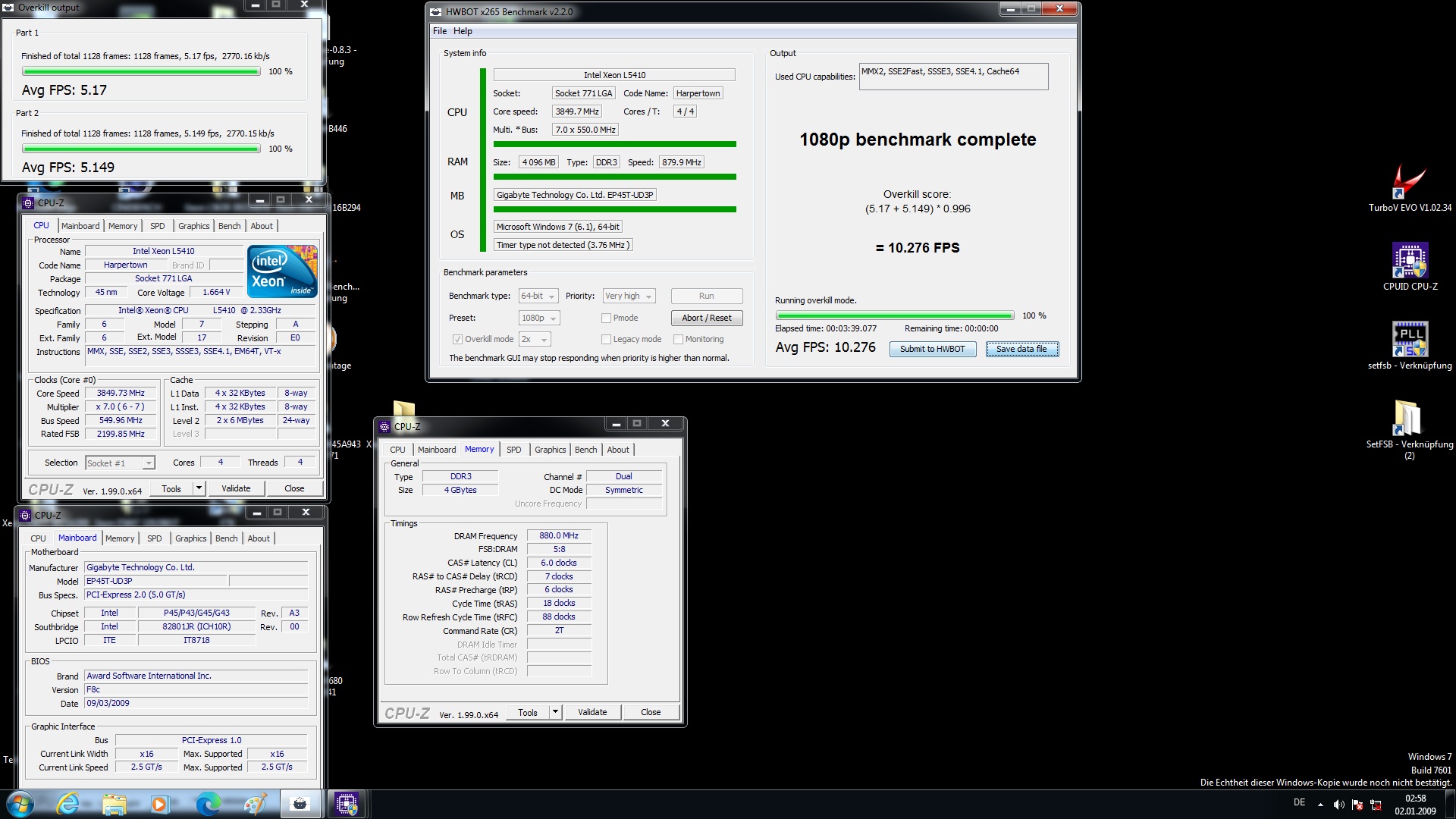This screenshot has width=1456, height=819.
Task: Open Paint from the taskbar
Action: tap(255, 804)
